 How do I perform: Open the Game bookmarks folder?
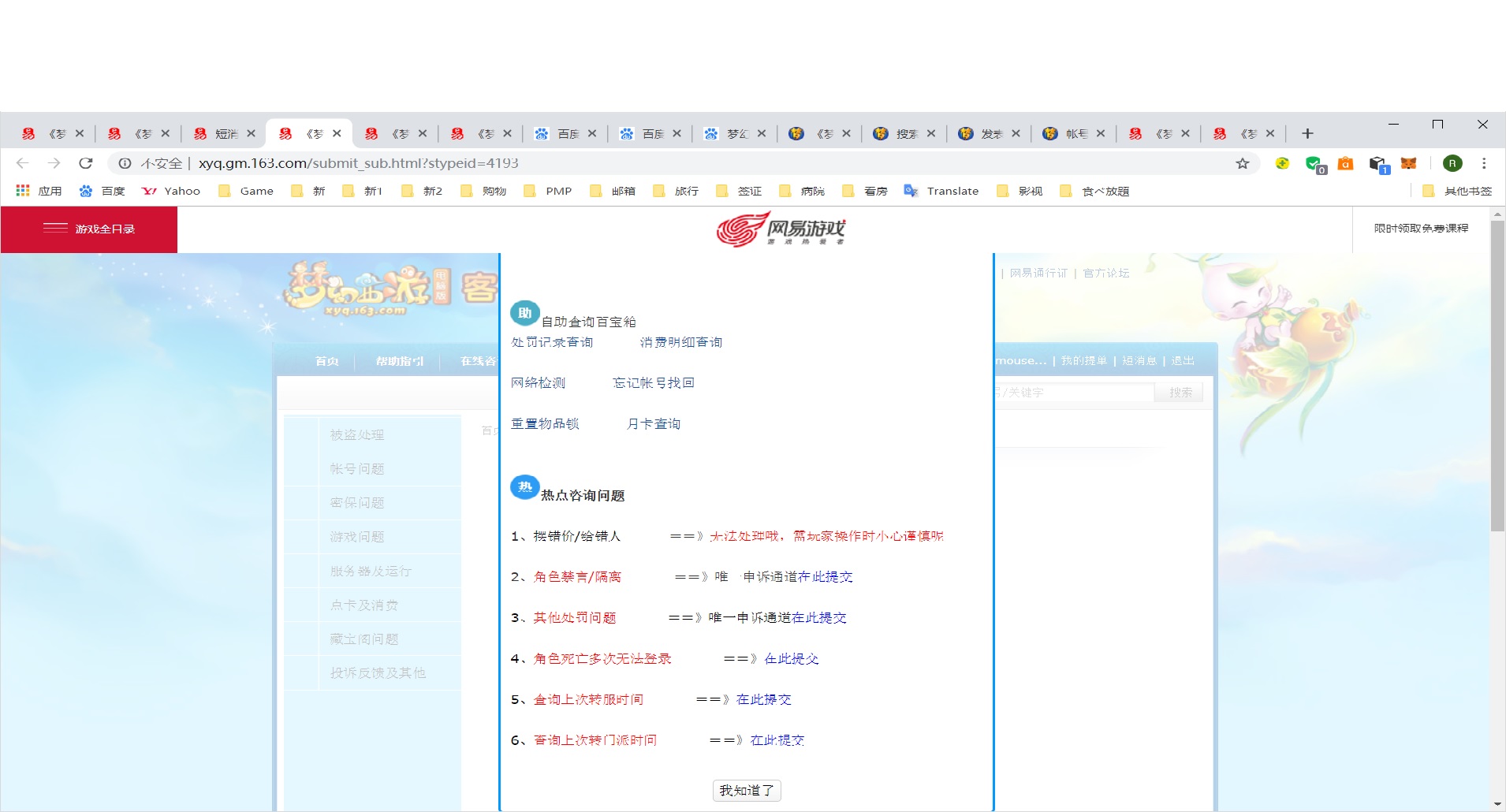[245, 191]
